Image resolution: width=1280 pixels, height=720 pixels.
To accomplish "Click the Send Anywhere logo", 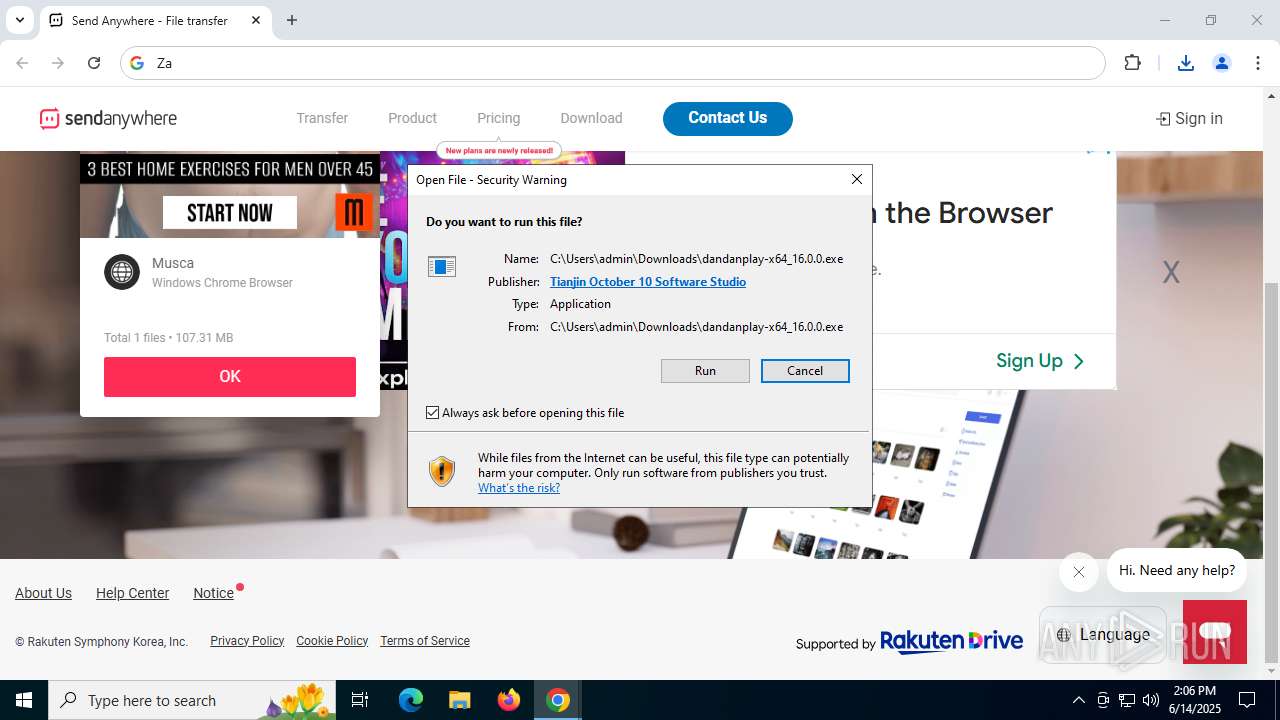I will [x=108, y=119].
